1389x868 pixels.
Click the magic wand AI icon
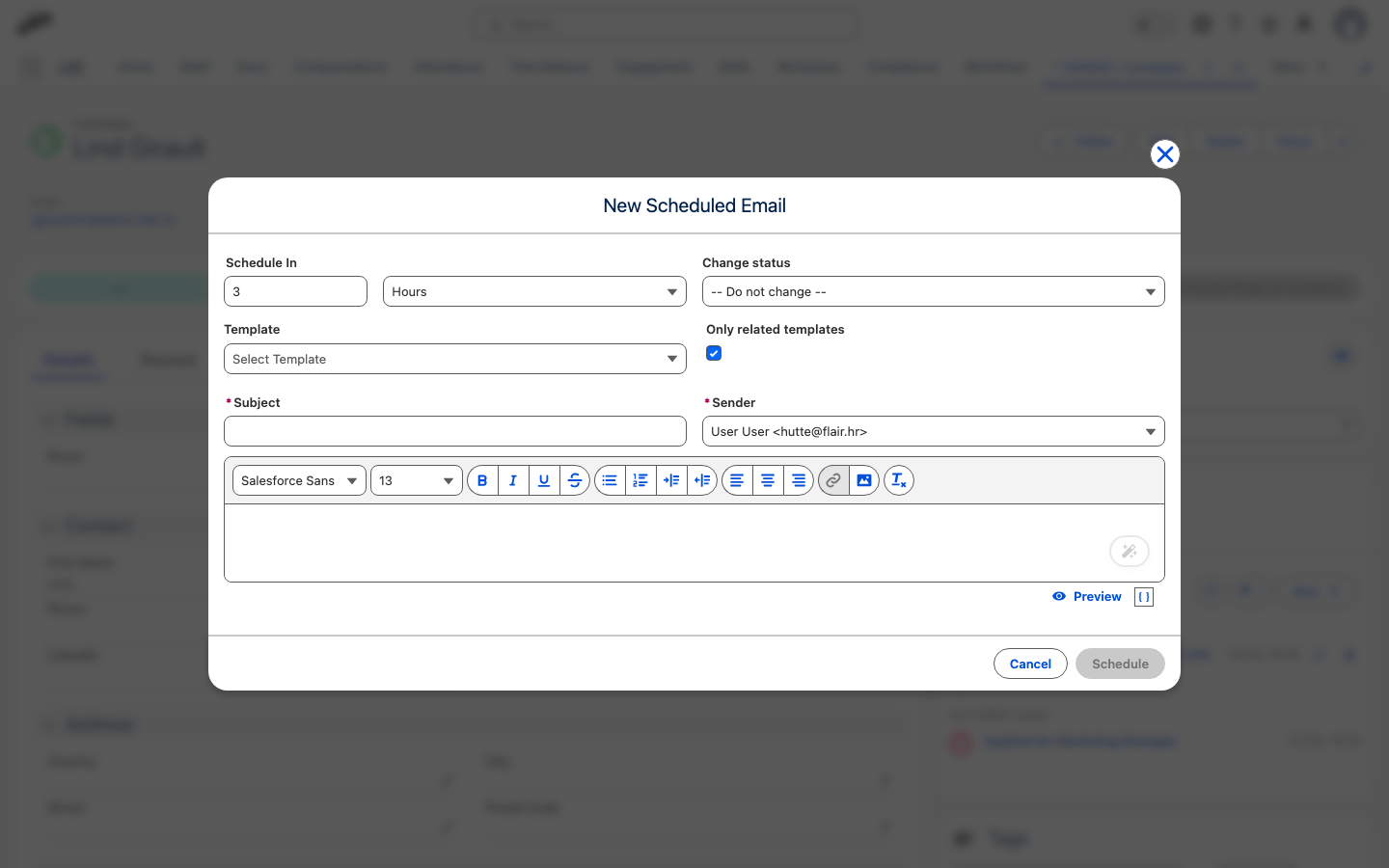point(1130,552)
